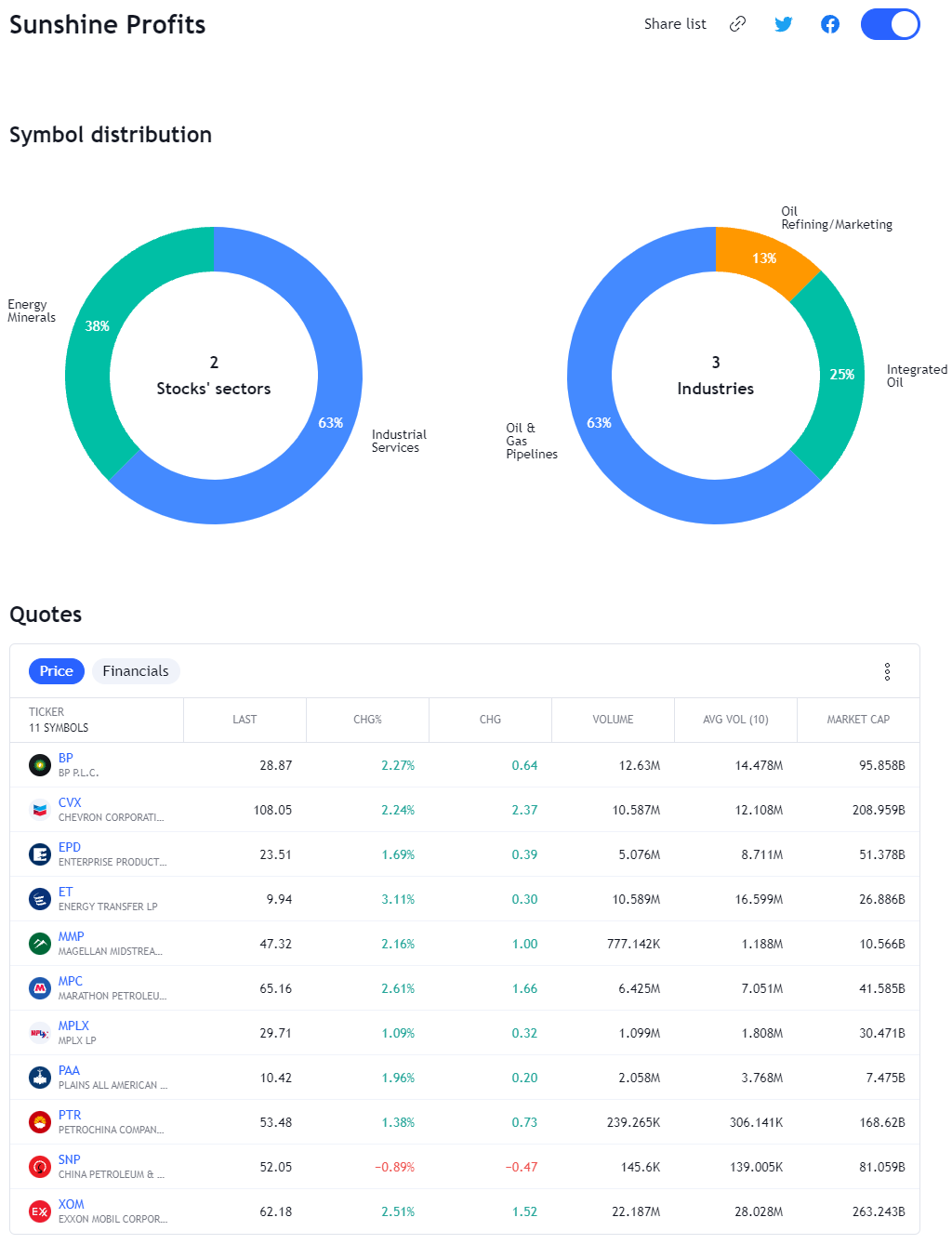
Task: Open the BP ticker link
Action: point(66,758)
